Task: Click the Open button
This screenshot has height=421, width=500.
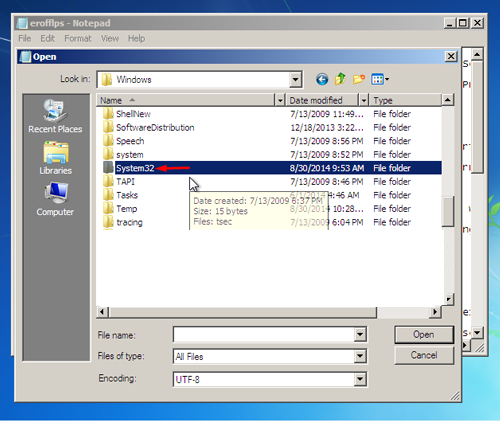Action: pyautogui.click(x=424, y=335)
